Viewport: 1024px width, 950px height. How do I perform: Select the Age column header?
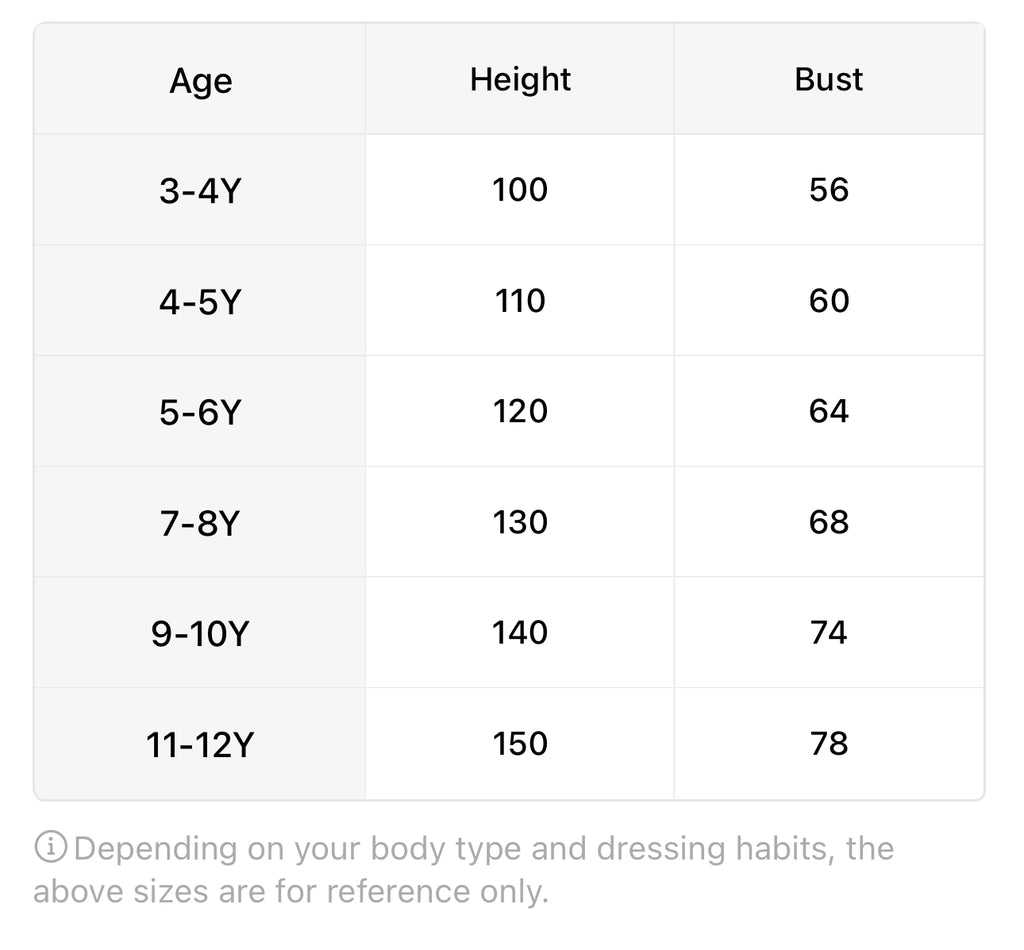(200, 80)
